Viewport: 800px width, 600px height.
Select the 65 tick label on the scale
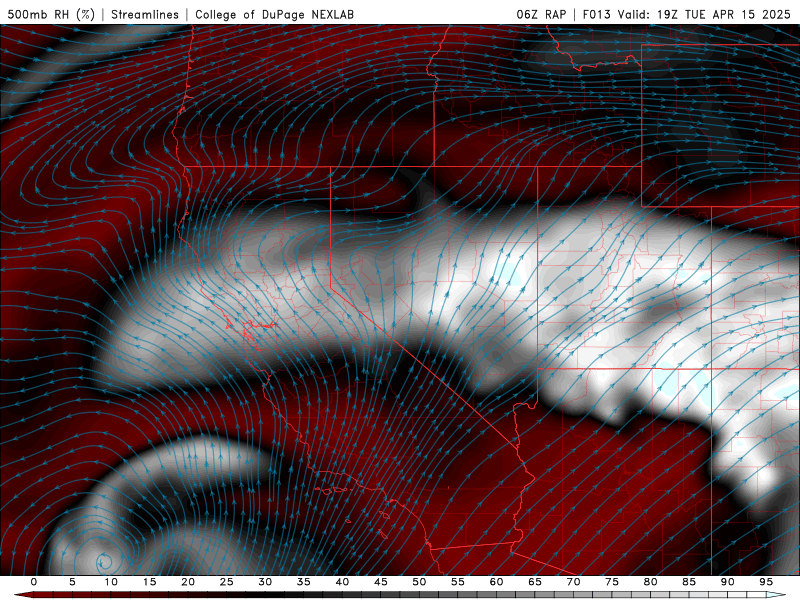point(535,582)
